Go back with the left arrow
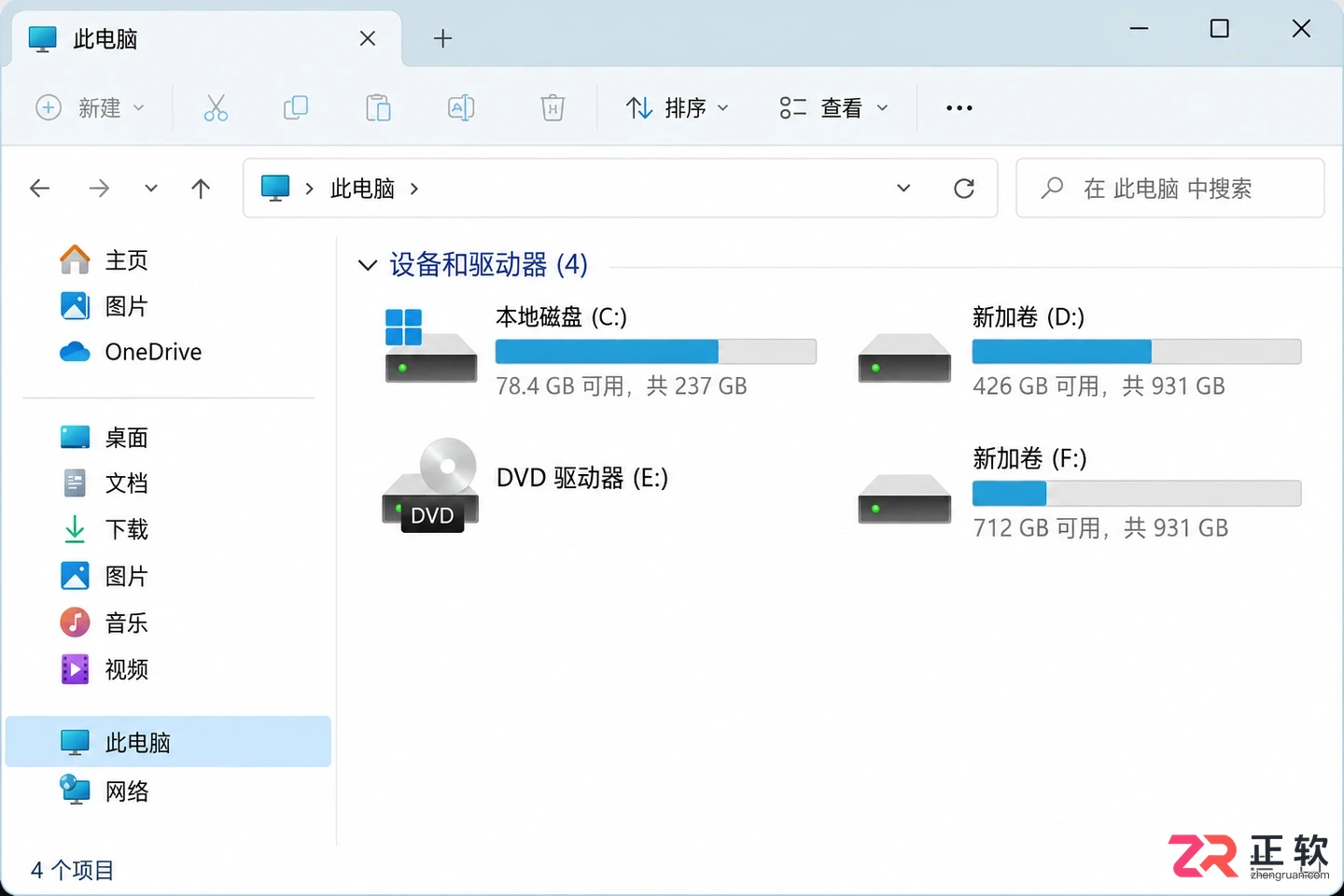The image size is (1344, 896). click(x=40, y=189)
